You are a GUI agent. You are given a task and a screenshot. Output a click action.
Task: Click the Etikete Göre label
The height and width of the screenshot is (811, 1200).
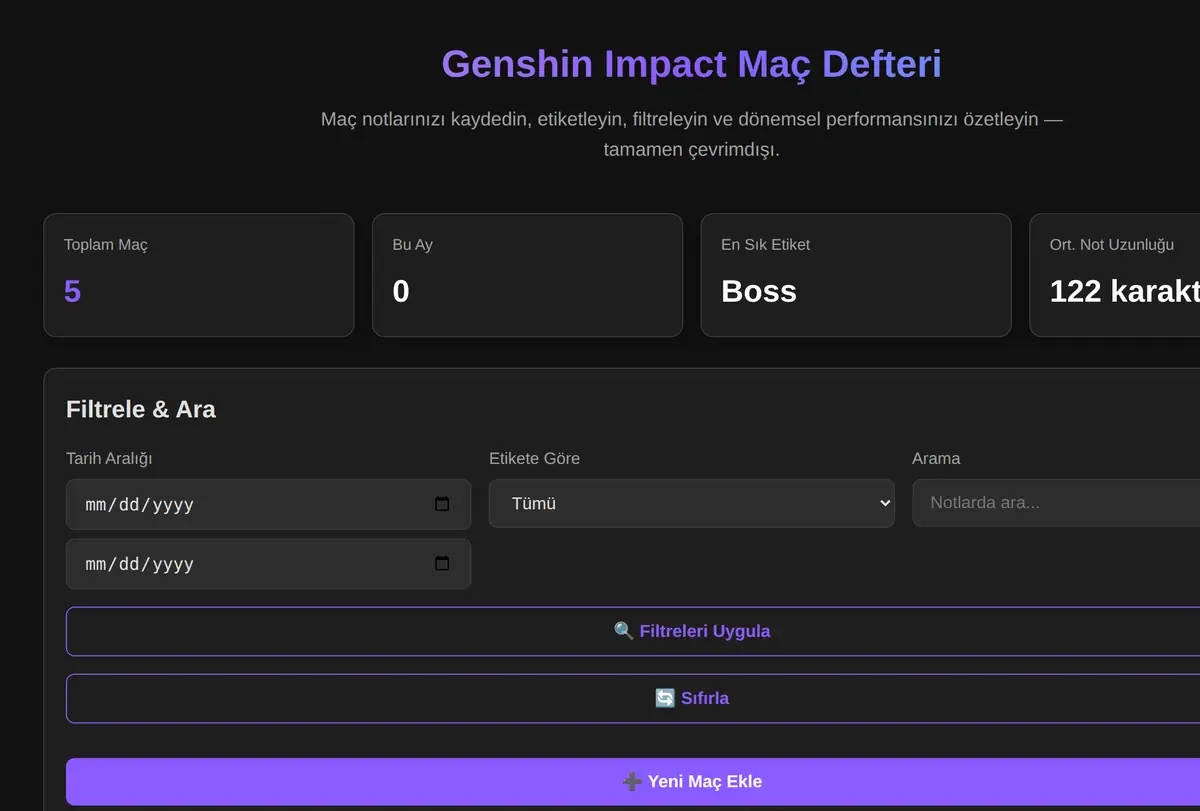coord(534,458)
